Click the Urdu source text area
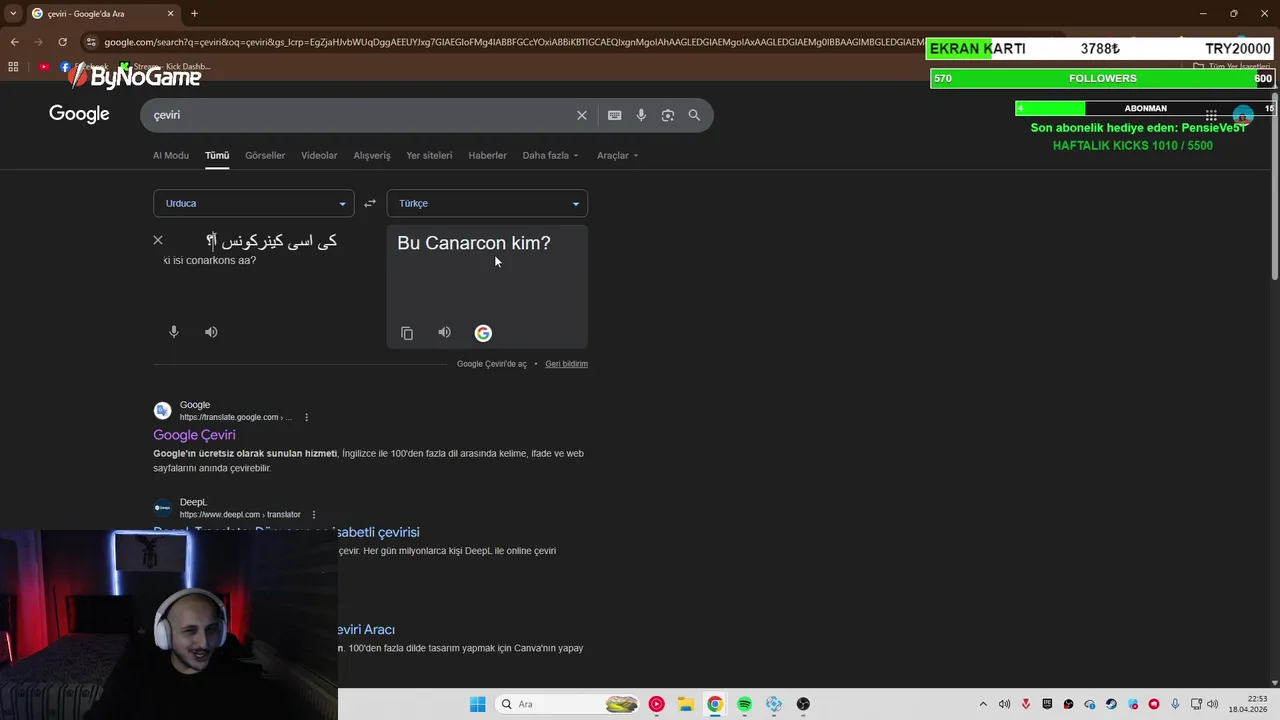The image size is (1280, 720). tap(271, 241)
